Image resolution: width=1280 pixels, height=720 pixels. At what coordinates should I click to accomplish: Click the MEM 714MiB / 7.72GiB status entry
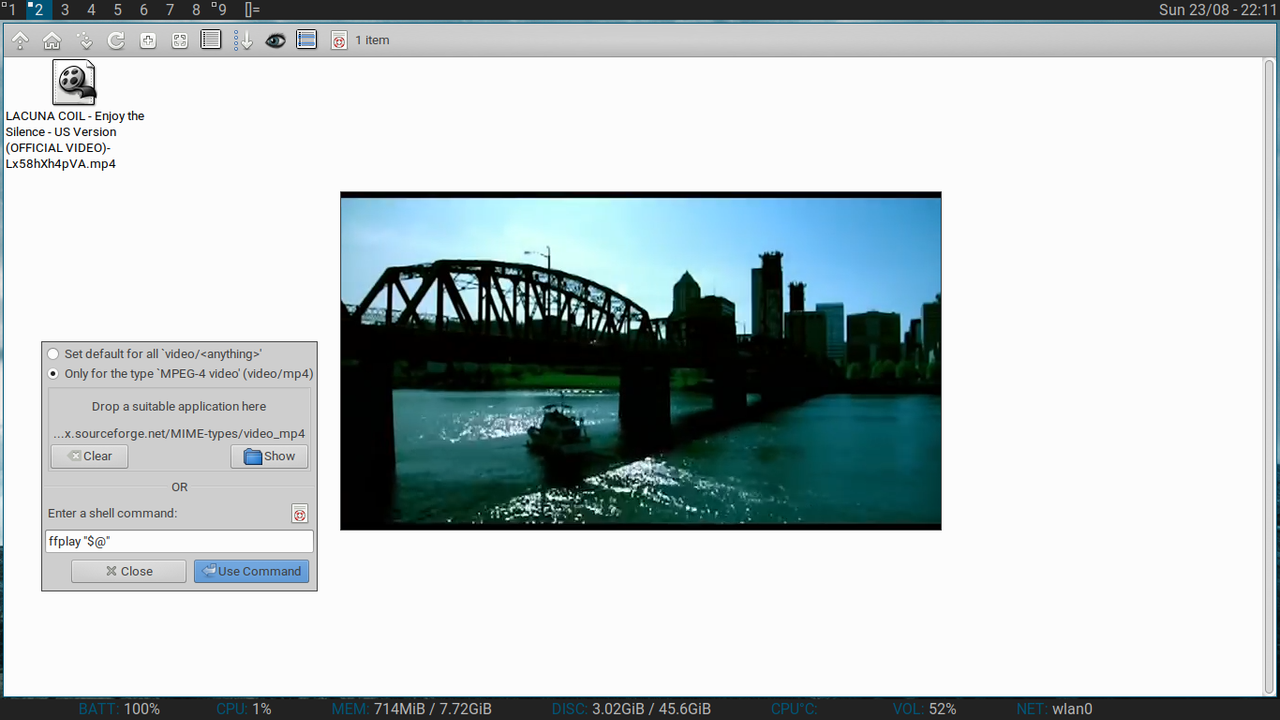coord(411,709)
